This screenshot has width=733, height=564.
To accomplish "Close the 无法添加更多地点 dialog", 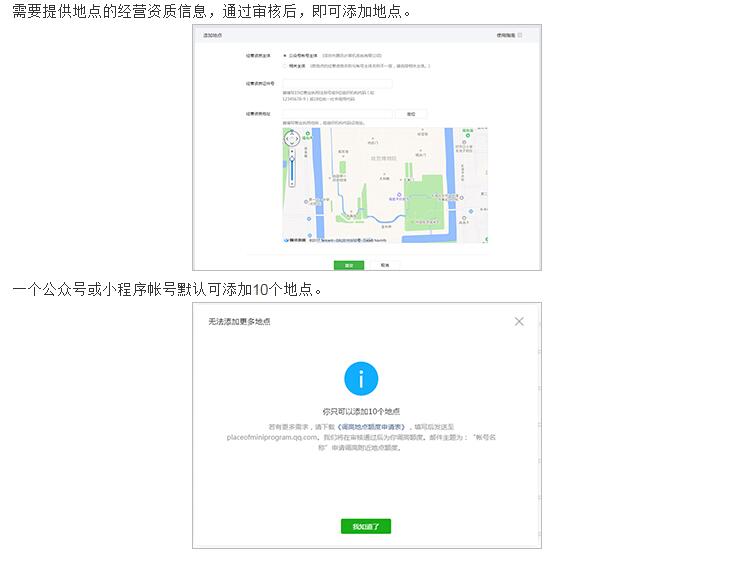I will point(519,321).
